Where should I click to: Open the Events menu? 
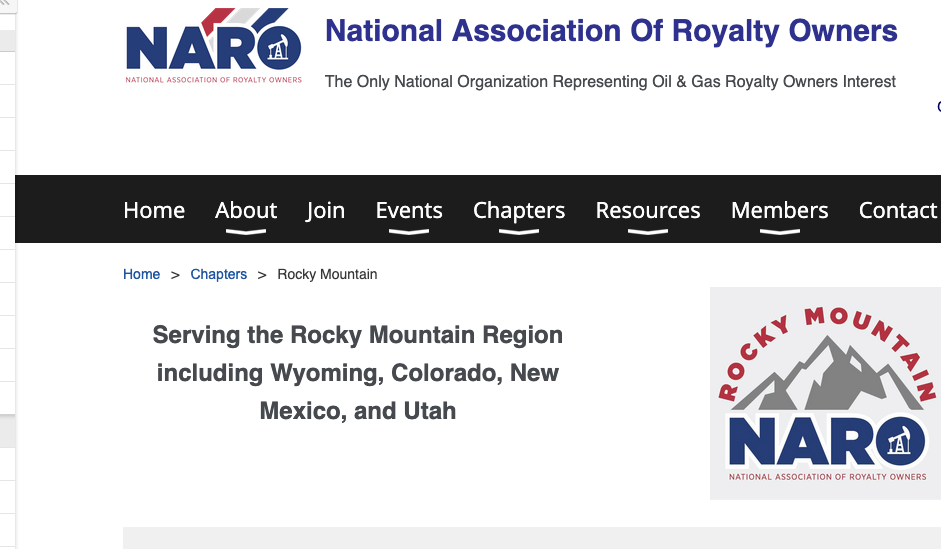[409, 211]
